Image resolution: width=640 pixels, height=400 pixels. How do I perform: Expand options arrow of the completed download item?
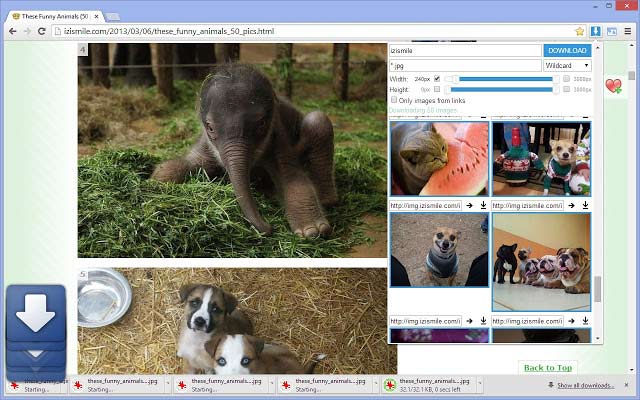tap(478, 385)
